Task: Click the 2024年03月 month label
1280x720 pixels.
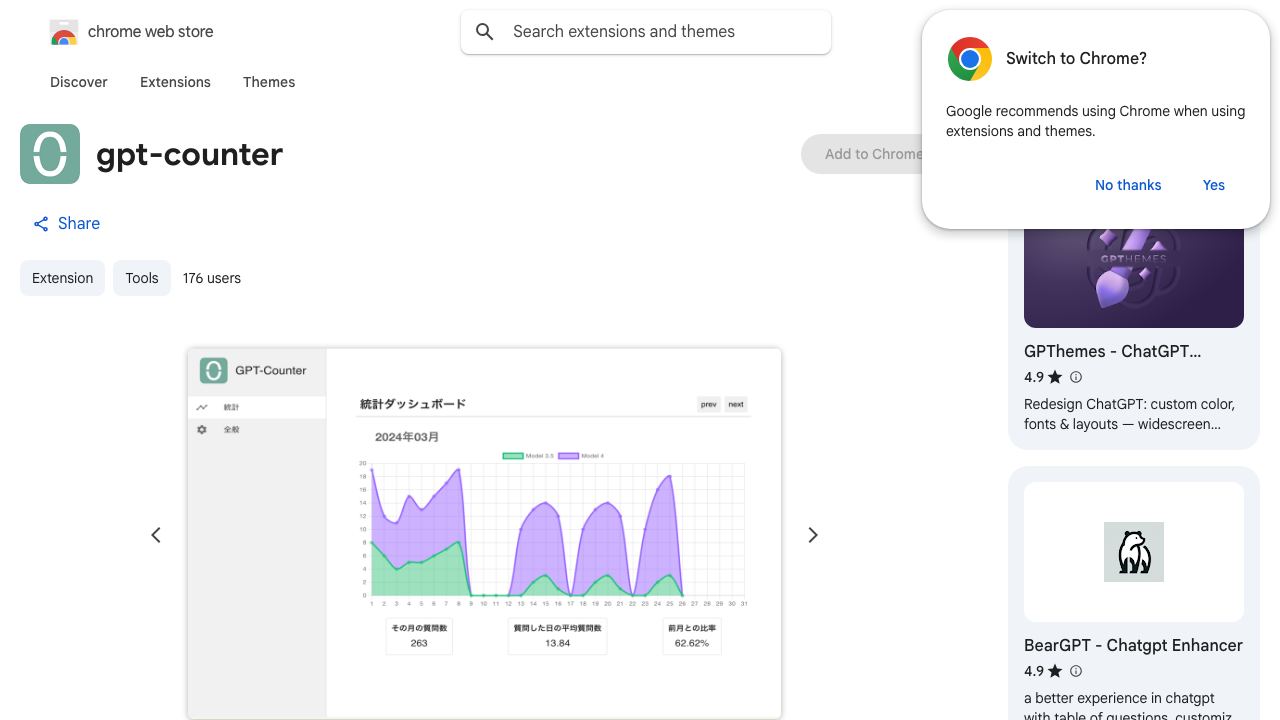Action: (x=407, y=437)
